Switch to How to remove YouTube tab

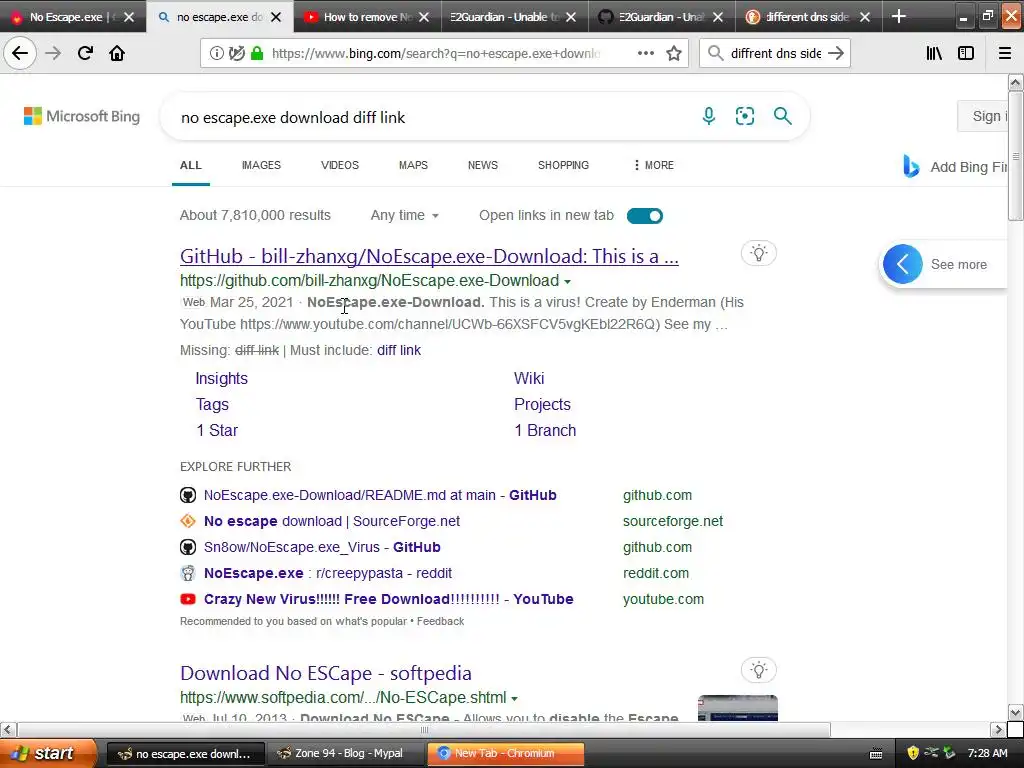[x=367, y=17]
